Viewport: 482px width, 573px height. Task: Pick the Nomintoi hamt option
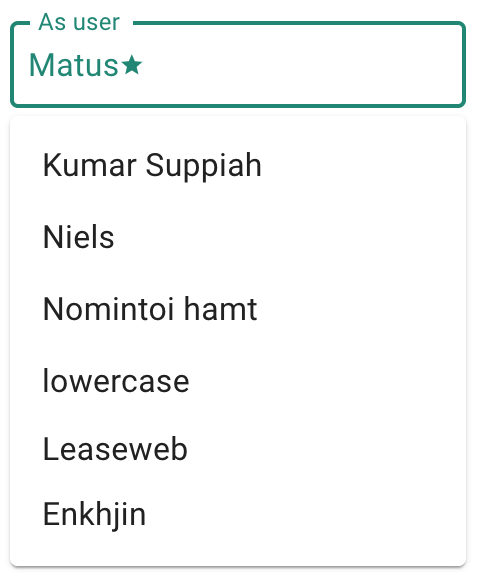[x=238, y=309]
